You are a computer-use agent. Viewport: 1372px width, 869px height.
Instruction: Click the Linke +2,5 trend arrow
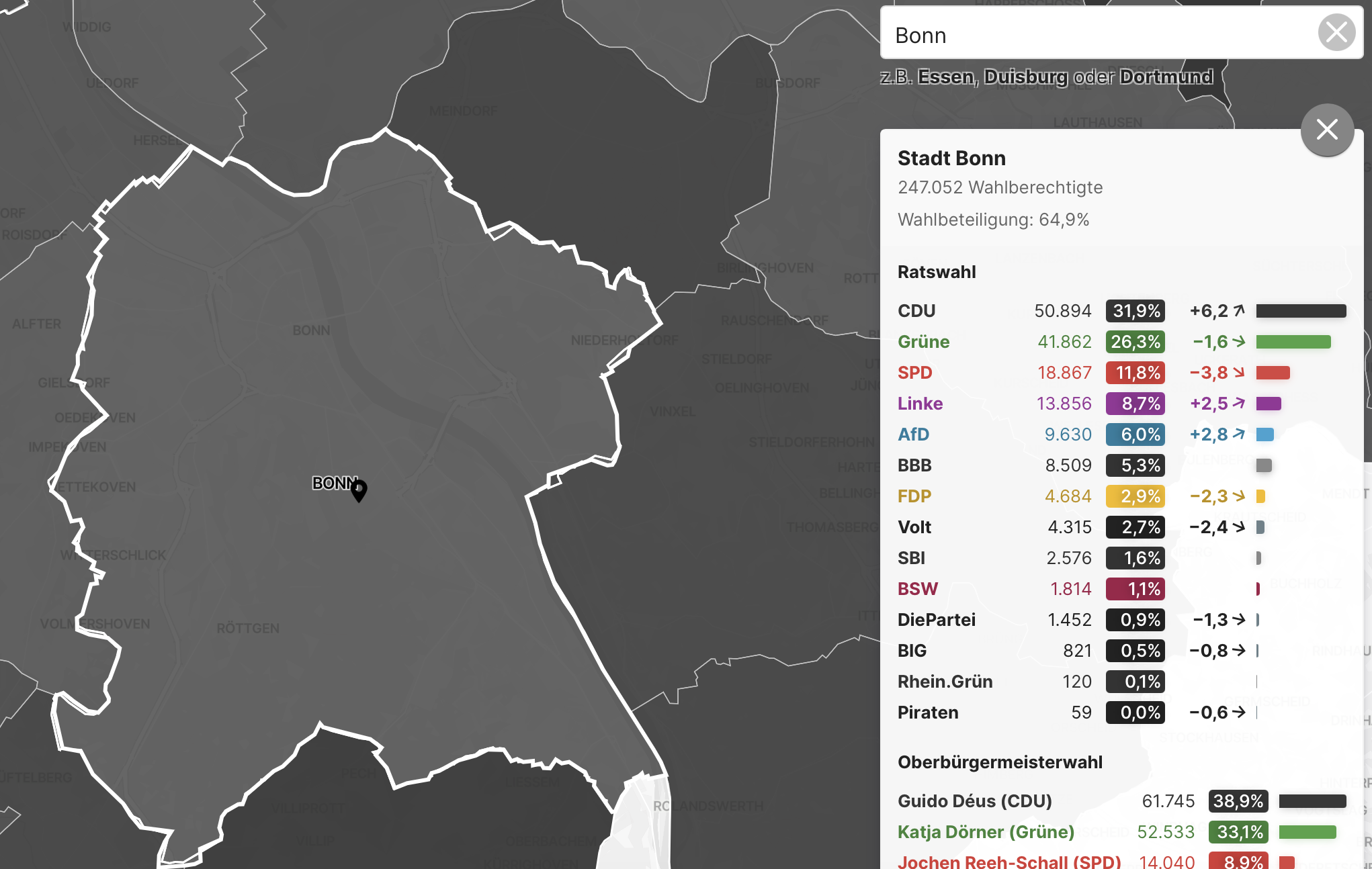[1239, 403]
